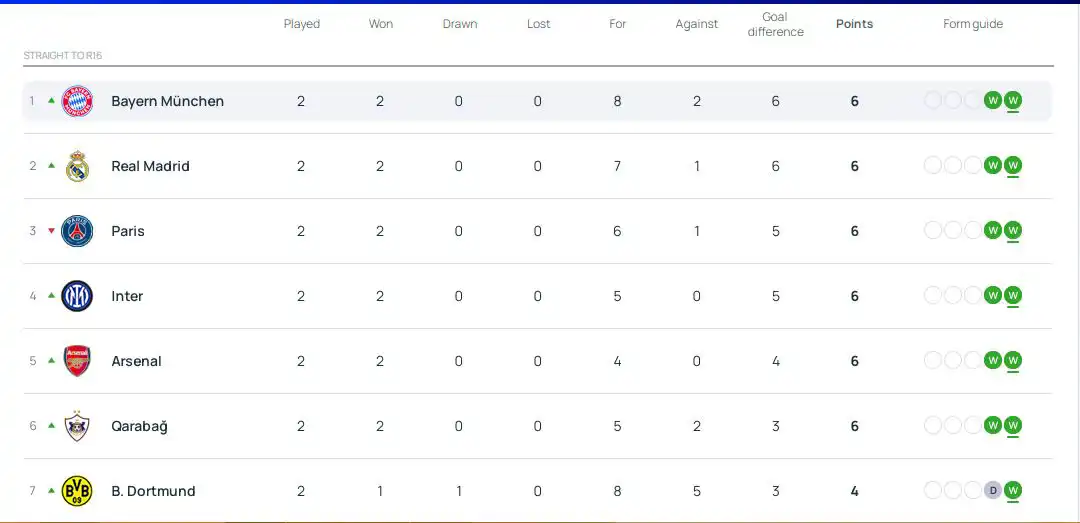Click Bayern München's latest win form badge
The width and height of the screenshot is (1080, 523).
1013,100
